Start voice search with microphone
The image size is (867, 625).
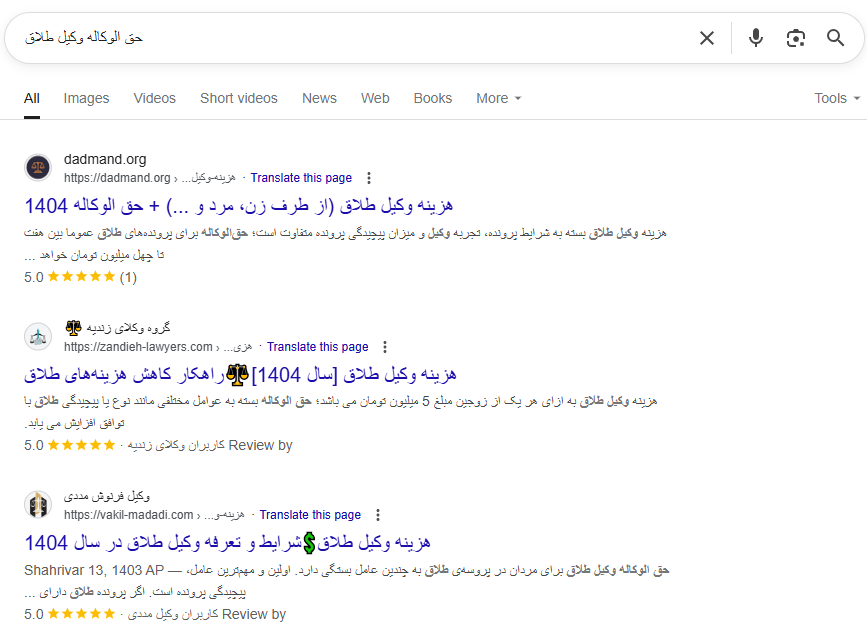756,38
